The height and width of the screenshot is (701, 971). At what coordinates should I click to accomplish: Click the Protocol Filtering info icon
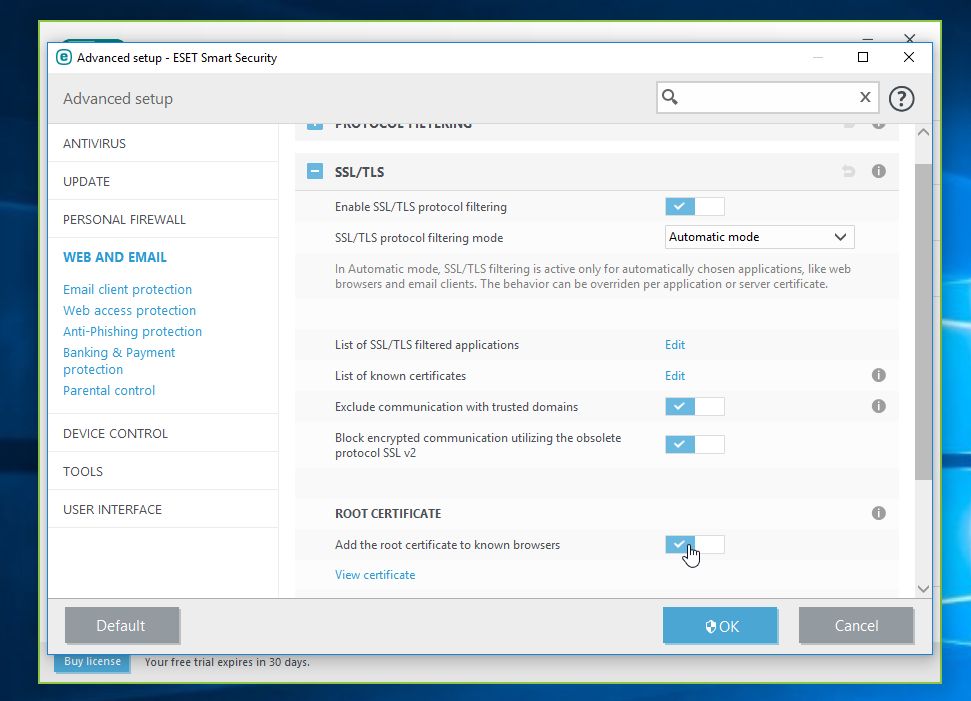879,124
